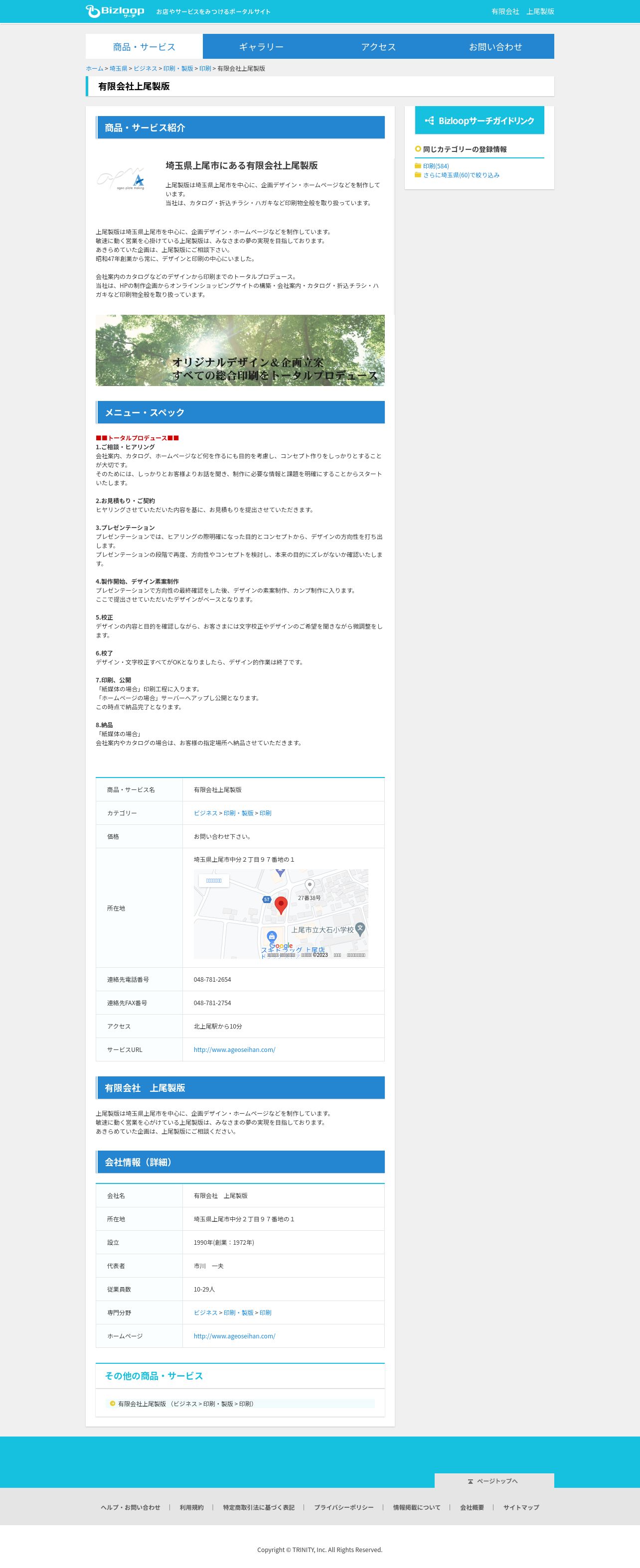
Task: Click the gray 27番38号 map marker
Action: click(310, 886)
